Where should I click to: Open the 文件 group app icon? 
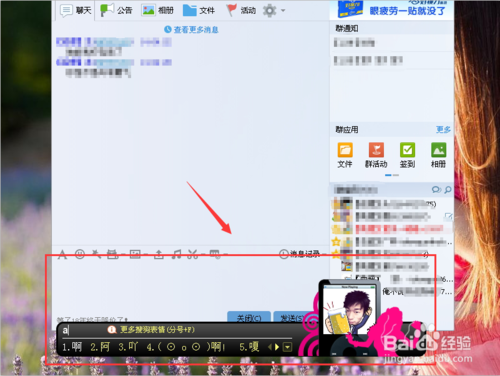point(345,155)
